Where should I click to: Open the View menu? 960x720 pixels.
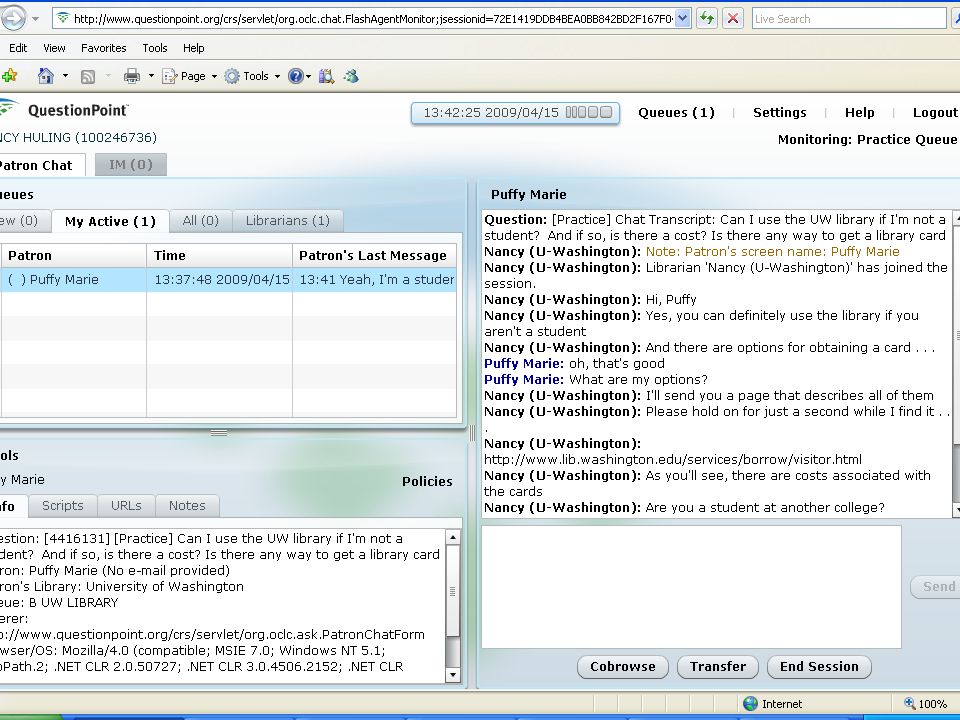coord(54,48)
